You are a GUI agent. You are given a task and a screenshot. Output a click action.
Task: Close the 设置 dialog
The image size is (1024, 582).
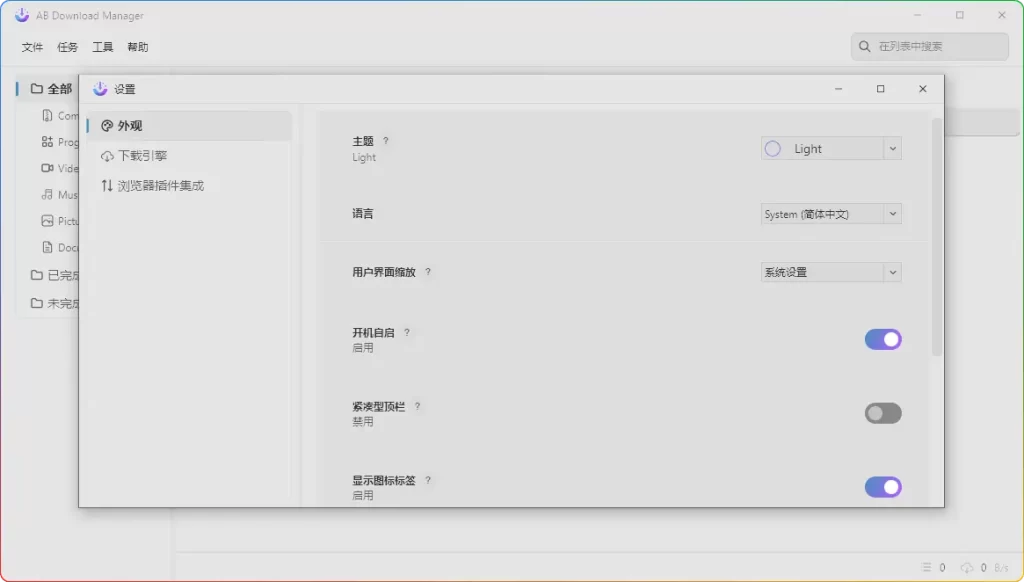point(923,89)
